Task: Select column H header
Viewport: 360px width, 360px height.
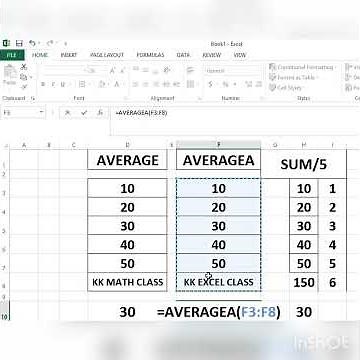Action: point(304,145)
